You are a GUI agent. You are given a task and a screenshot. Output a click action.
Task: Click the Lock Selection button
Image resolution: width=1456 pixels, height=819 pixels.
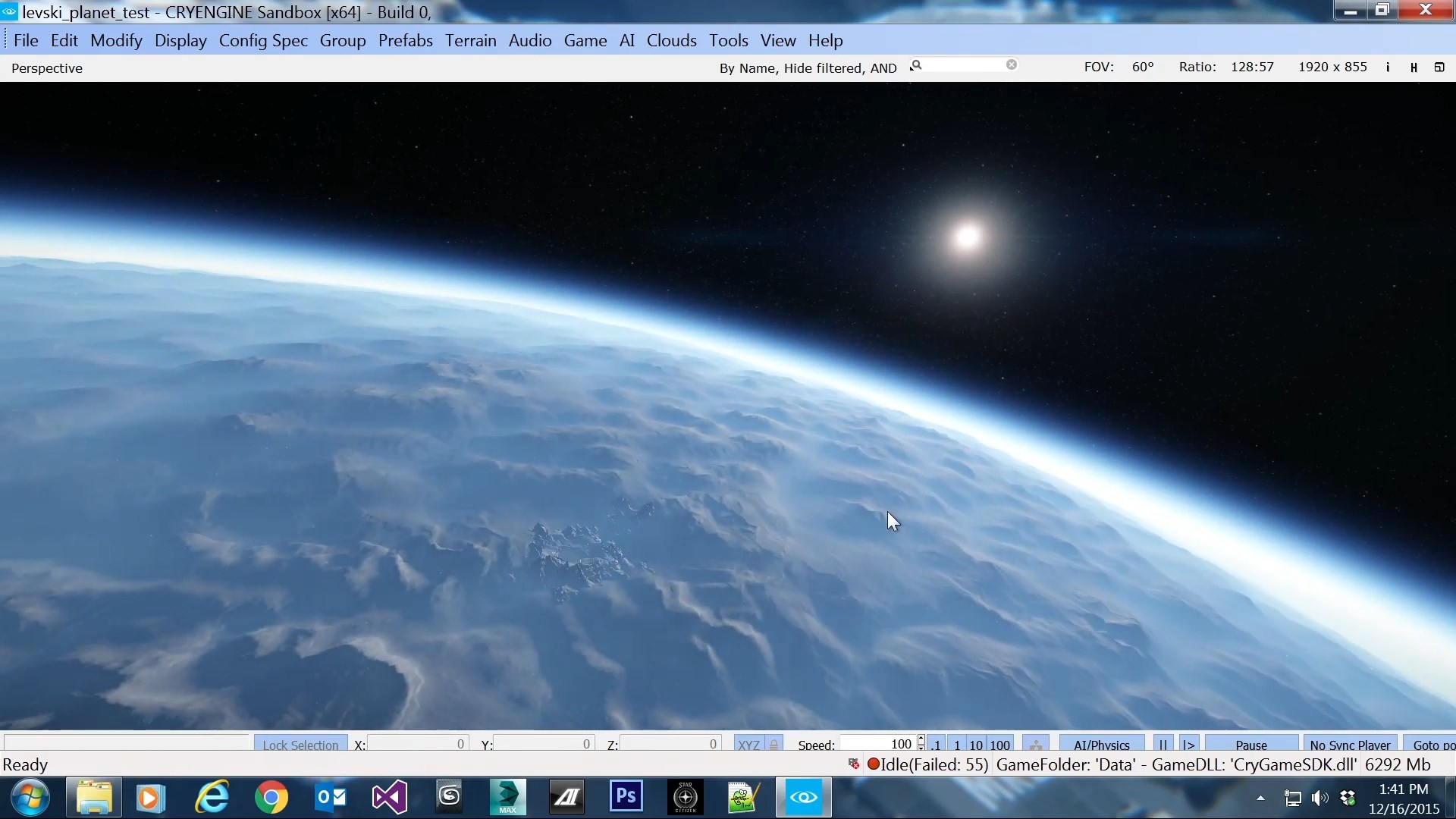pyautogui.click(x=300, y=744)
